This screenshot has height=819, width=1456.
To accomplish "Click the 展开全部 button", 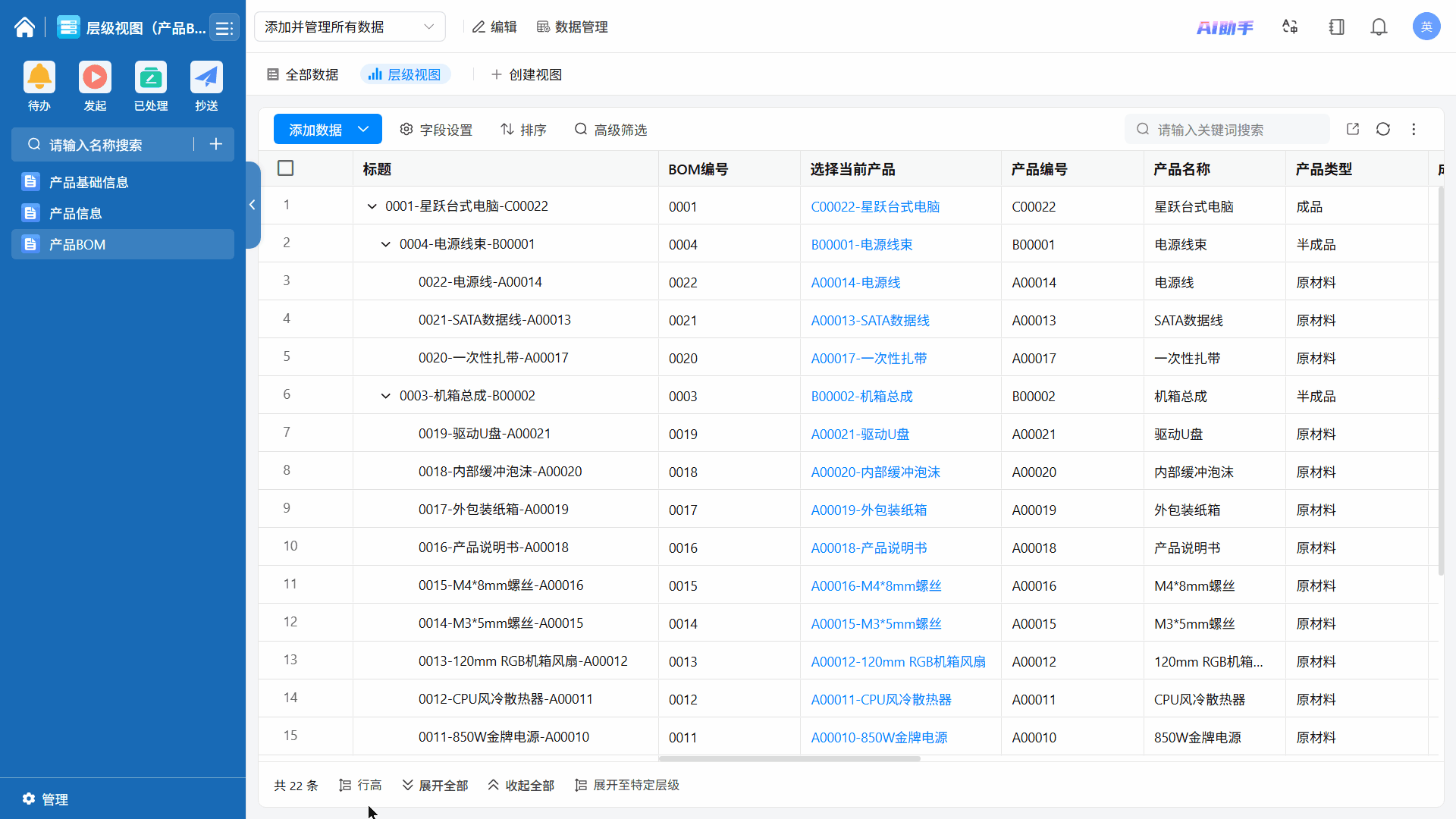I will (x=435, y=785).
